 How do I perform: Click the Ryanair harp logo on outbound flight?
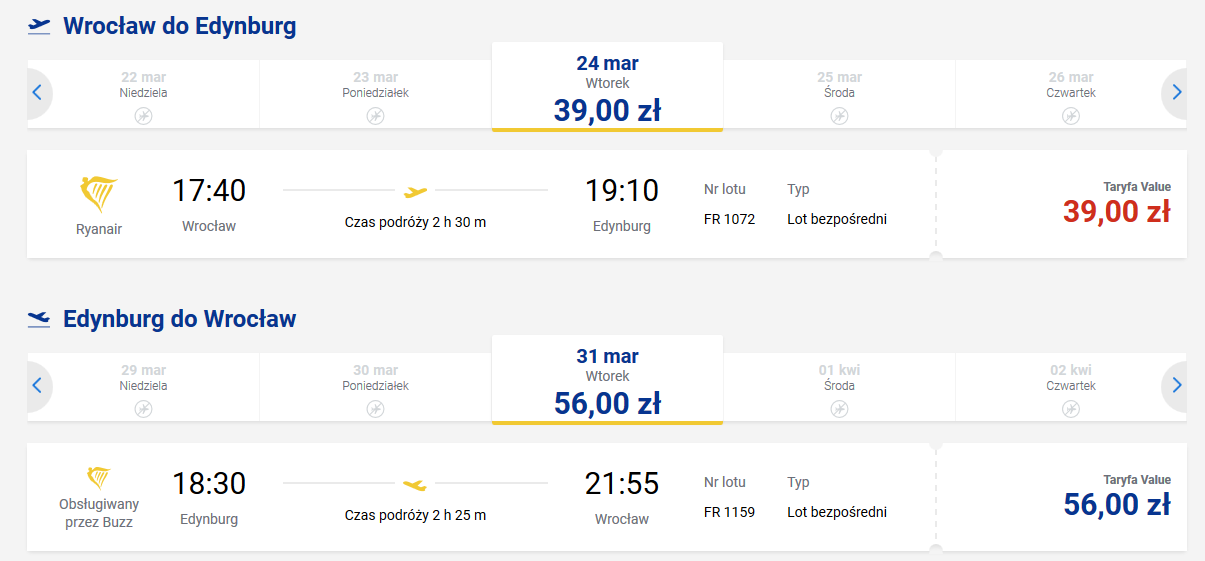click(x=98, y=193)
